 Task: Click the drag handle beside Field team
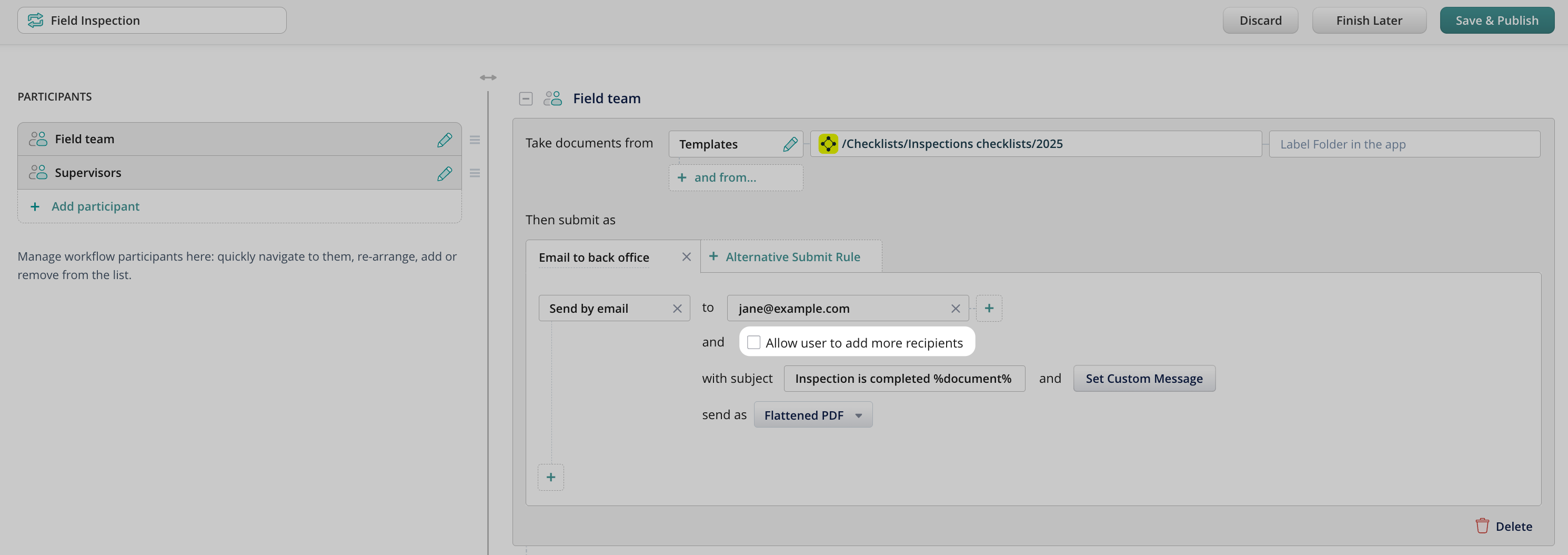(475, 140)
